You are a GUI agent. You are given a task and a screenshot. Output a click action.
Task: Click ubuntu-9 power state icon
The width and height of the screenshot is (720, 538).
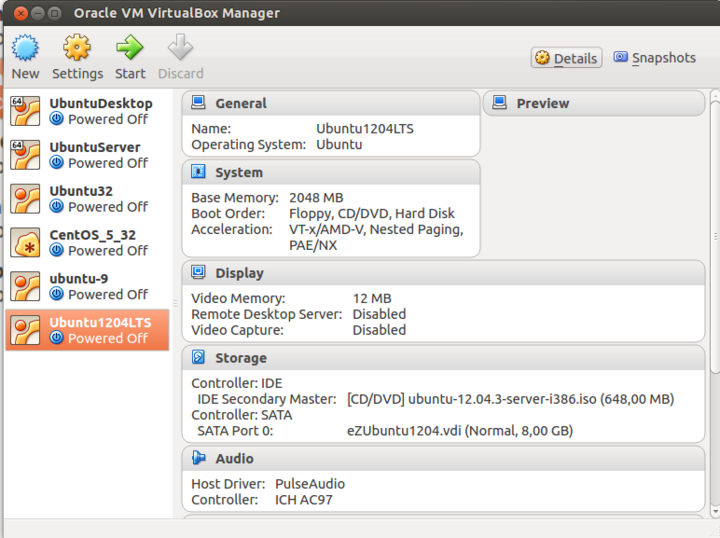click(56, 294)
